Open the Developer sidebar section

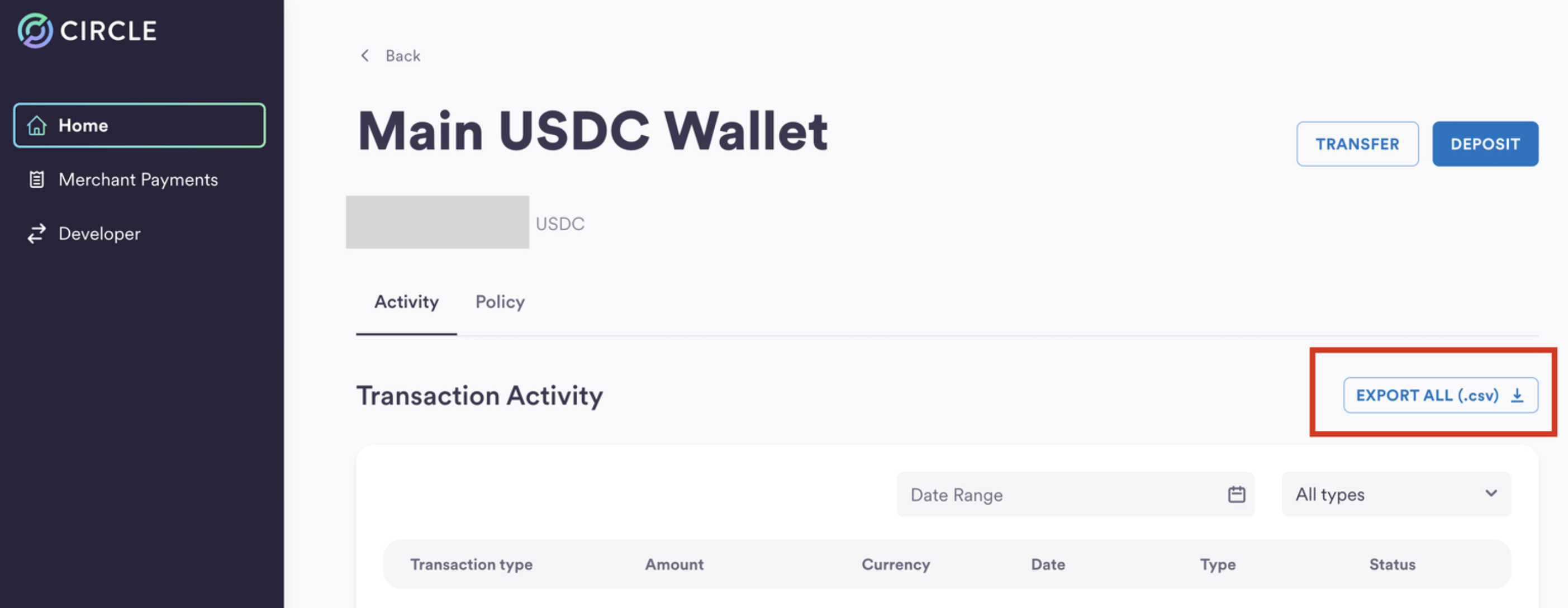tap(99, 234)
